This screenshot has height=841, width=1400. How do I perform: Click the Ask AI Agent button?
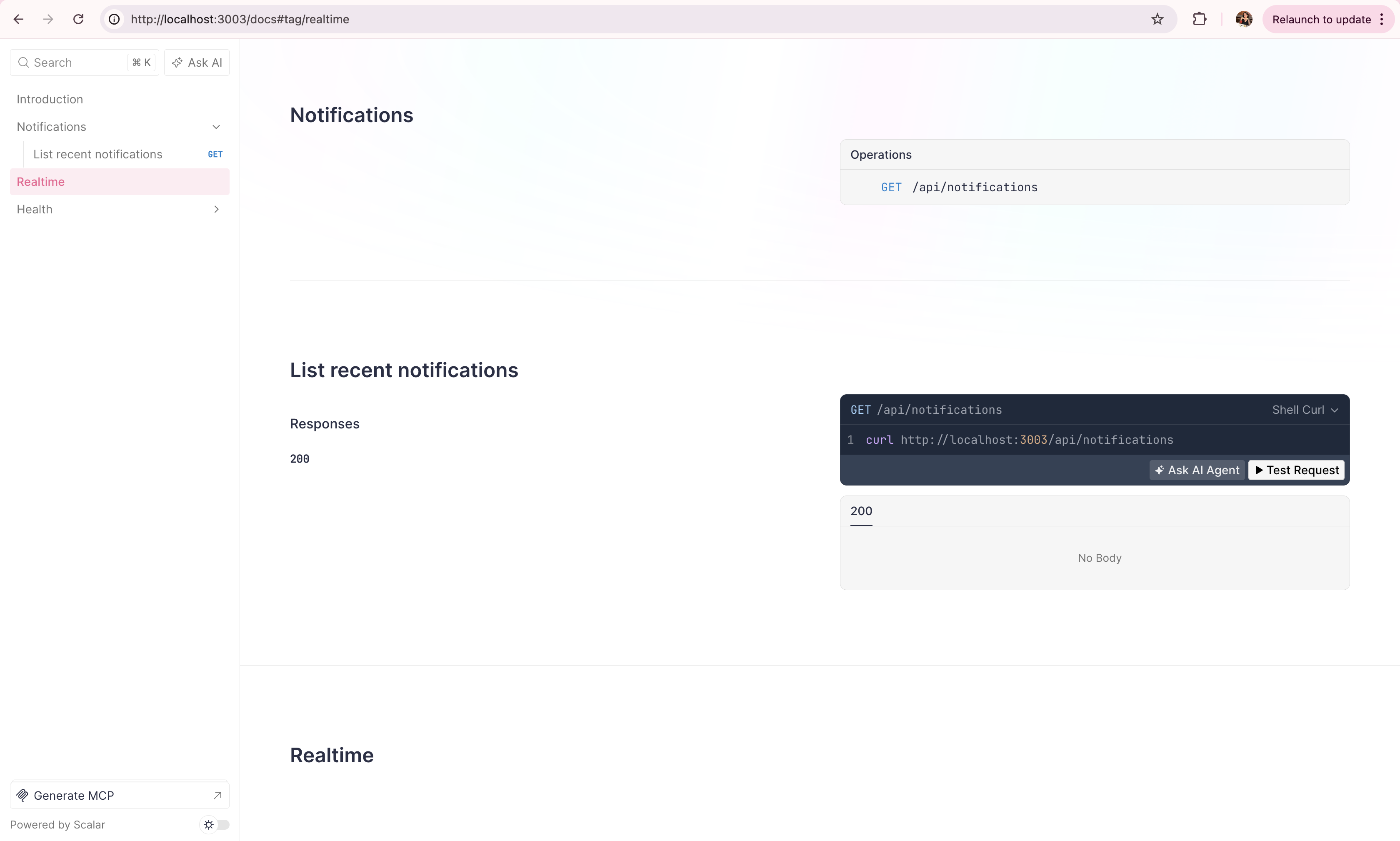pyautogui.click(x=1197, y=471)
